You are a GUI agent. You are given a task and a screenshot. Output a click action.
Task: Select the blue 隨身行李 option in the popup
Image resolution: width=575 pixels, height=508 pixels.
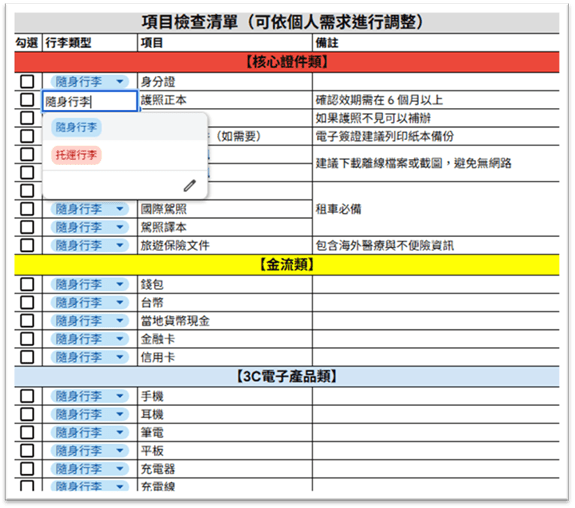point(76,127)
